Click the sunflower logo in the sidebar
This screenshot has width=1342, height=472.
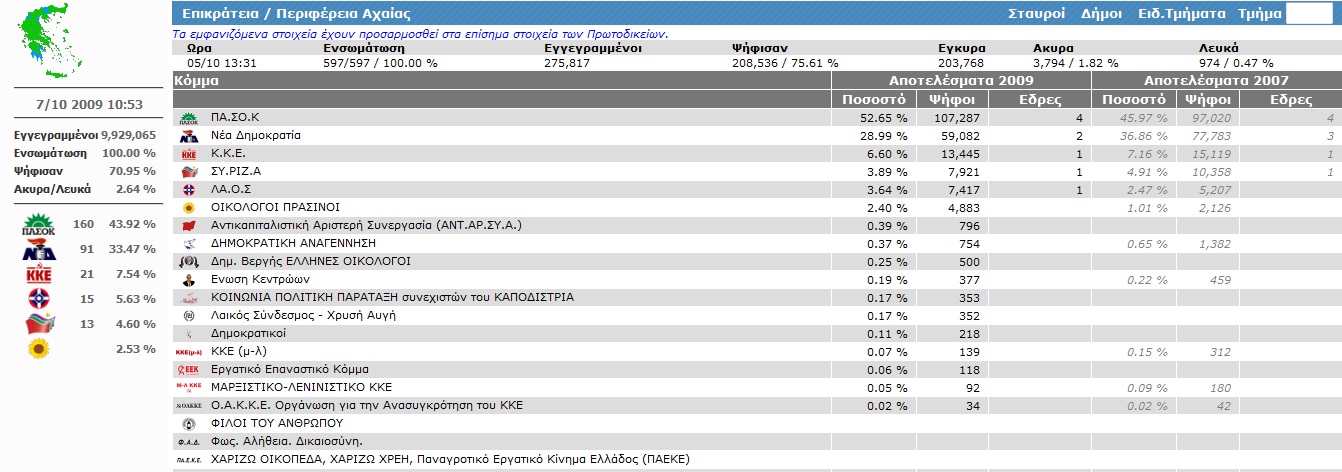[38, 349]
